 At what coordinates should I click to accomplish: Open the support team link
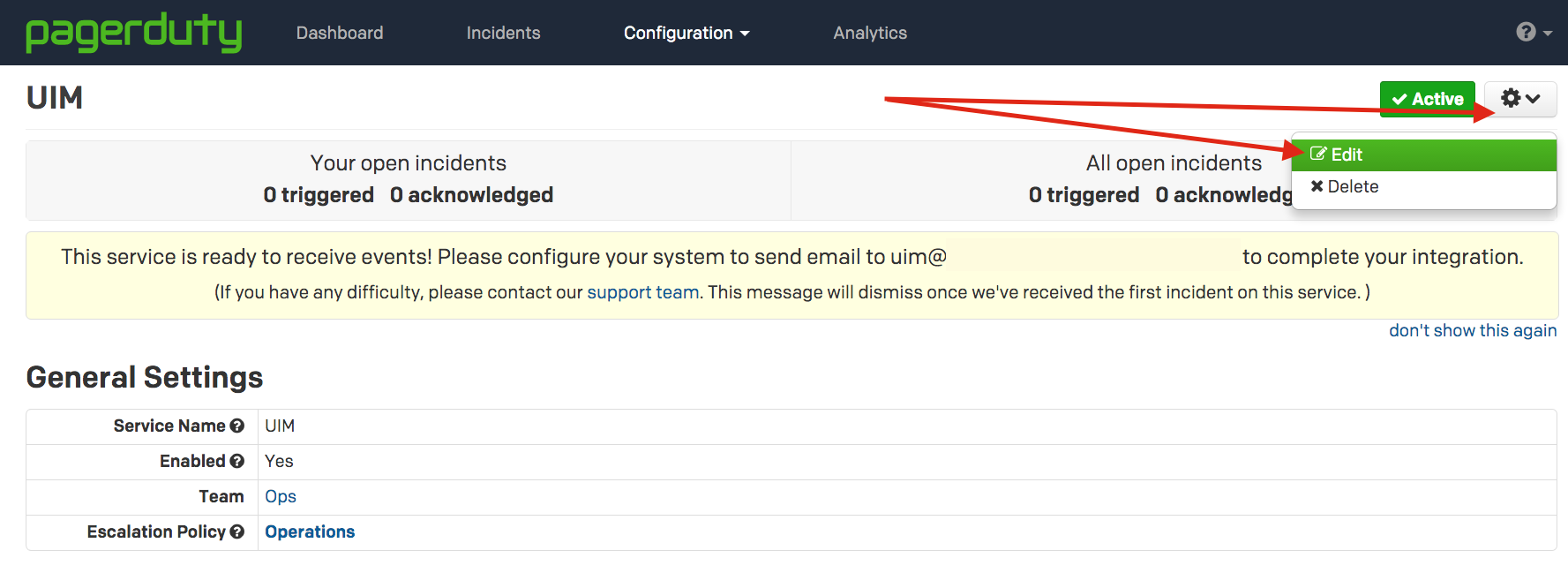pyautogui.click(x=643, y=291)
